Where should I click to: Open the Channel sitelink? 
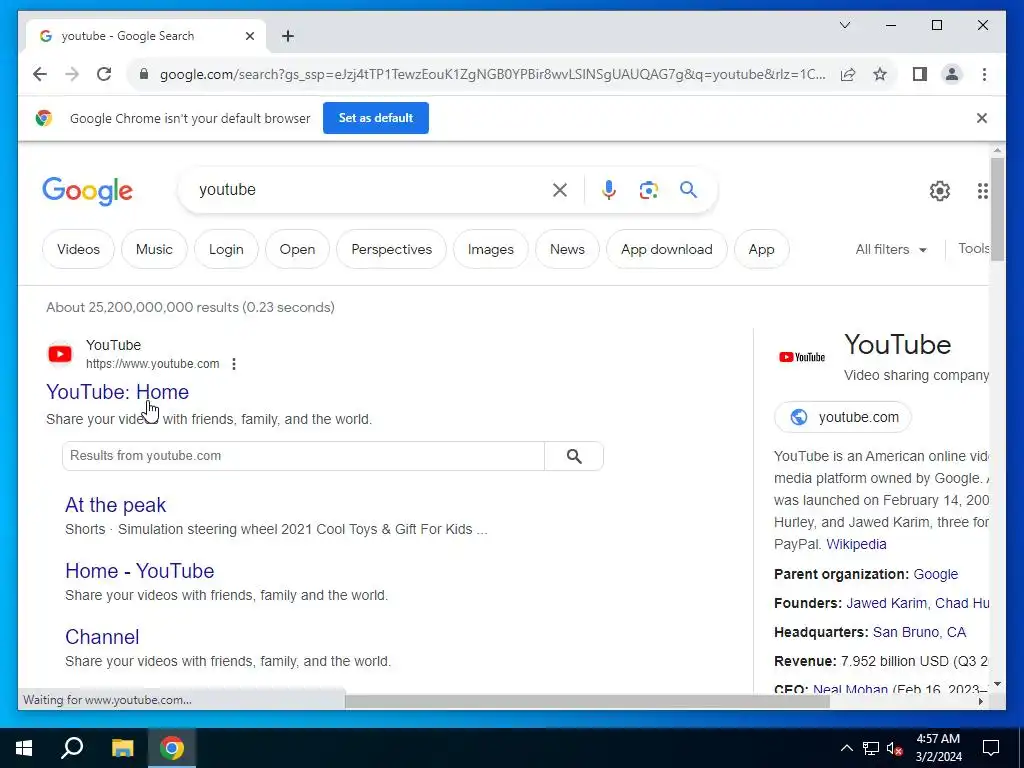click(102, 637)
